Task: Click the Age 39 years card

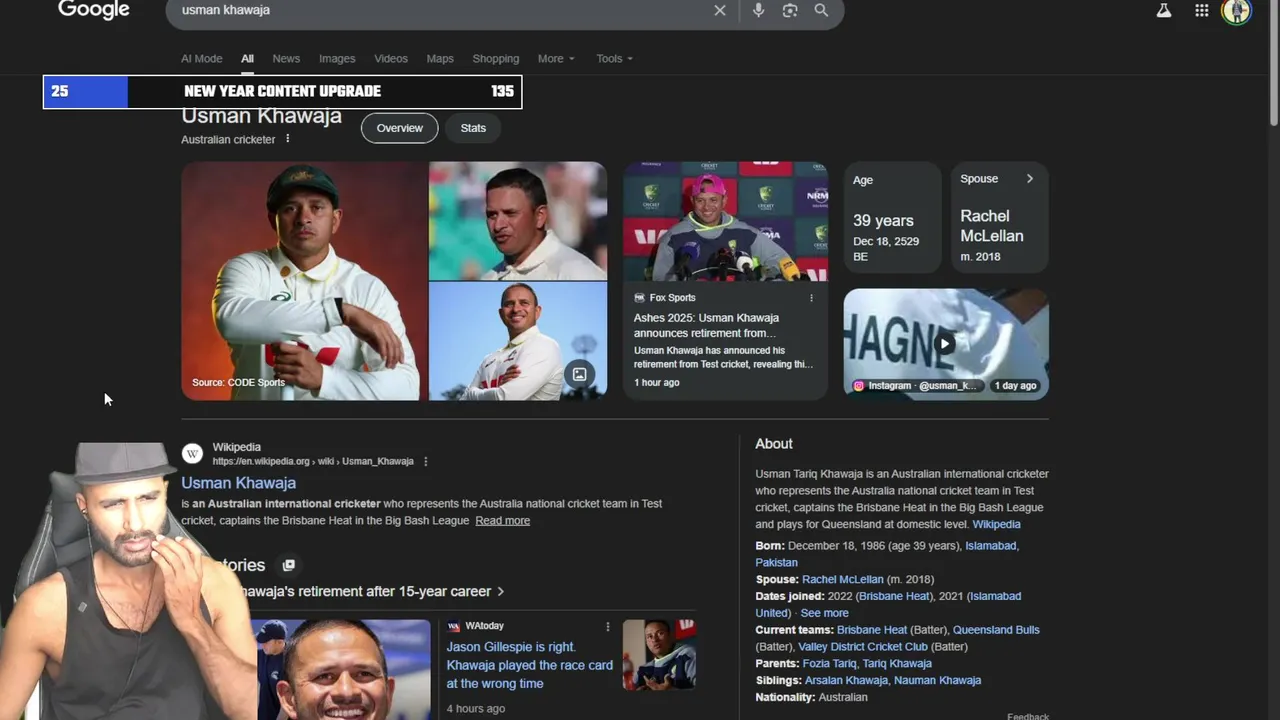Action: (x=893, y=217)
